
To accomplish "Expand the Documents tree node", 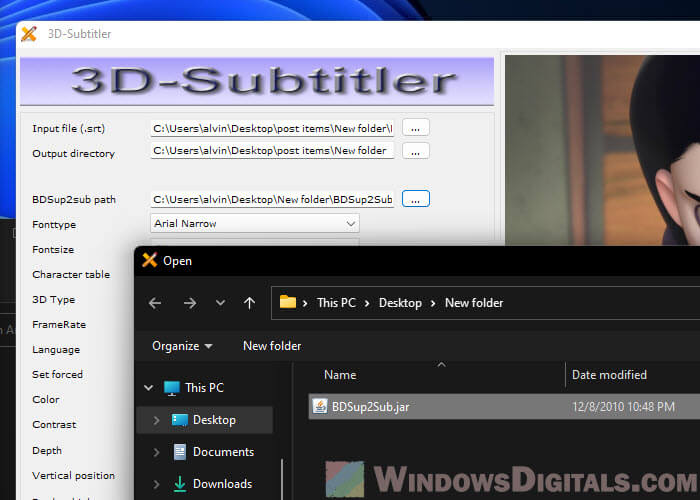I will click(x=156, y=452).
